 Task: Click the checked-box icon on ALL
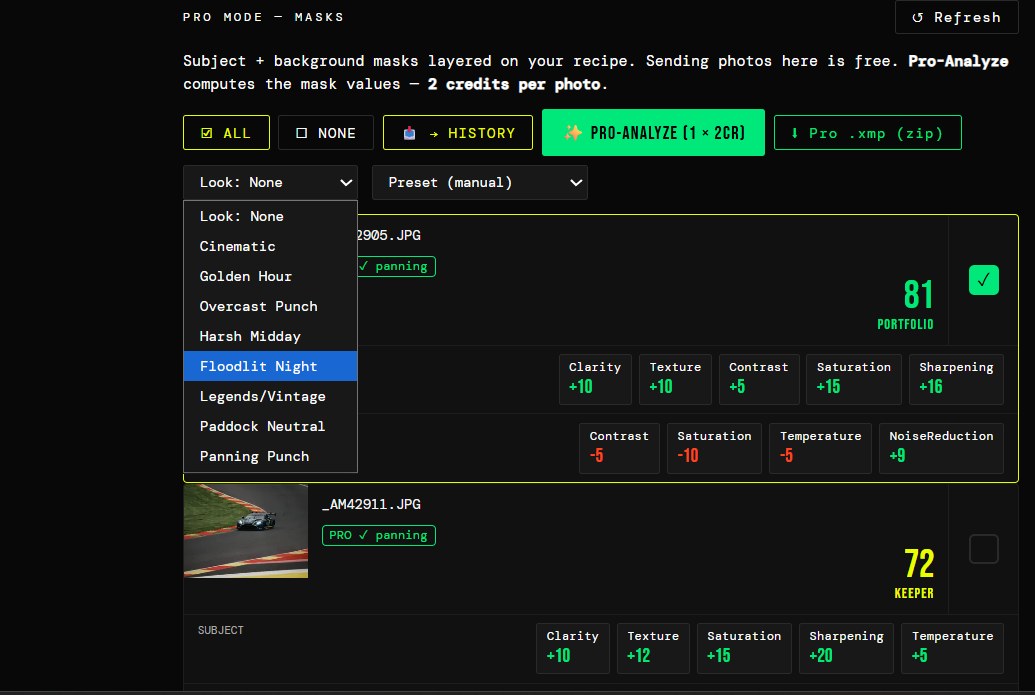[207, 133]
